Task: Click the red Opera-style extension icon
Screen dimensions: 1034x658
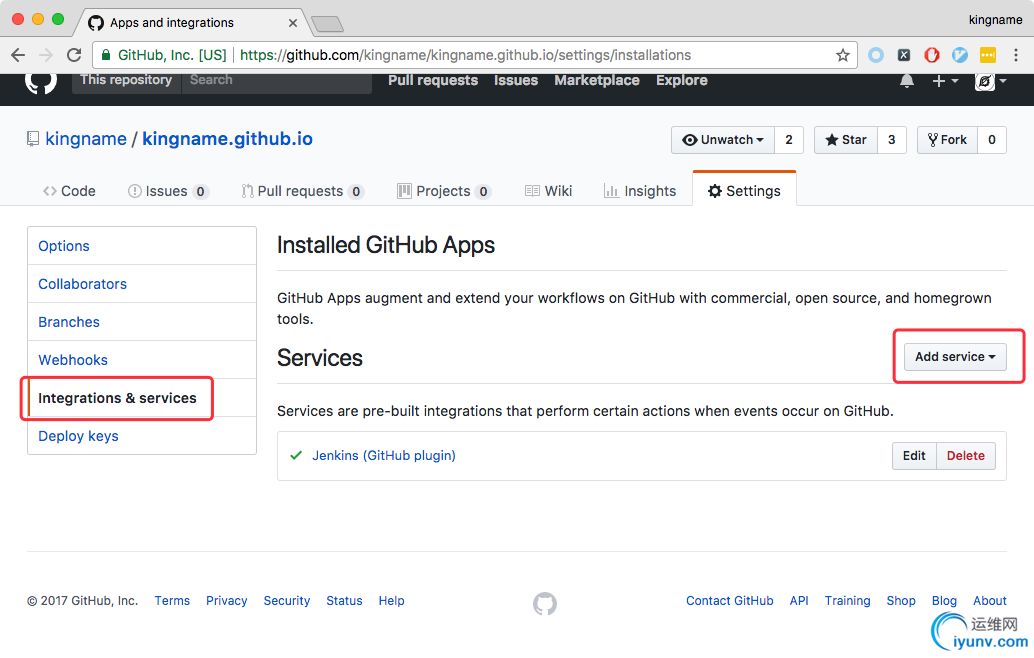Action: tap(932, 55)
